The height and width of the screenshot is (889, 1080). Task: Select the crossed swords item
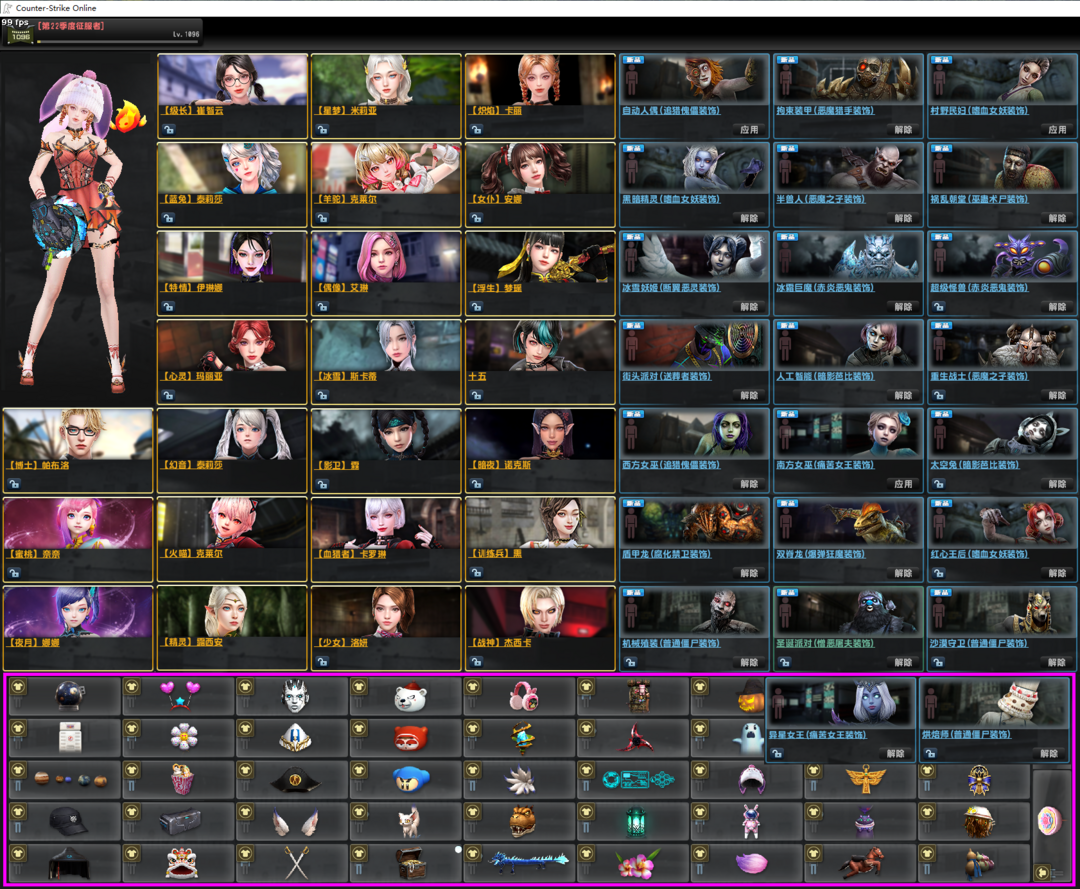[x=296, y=862]
